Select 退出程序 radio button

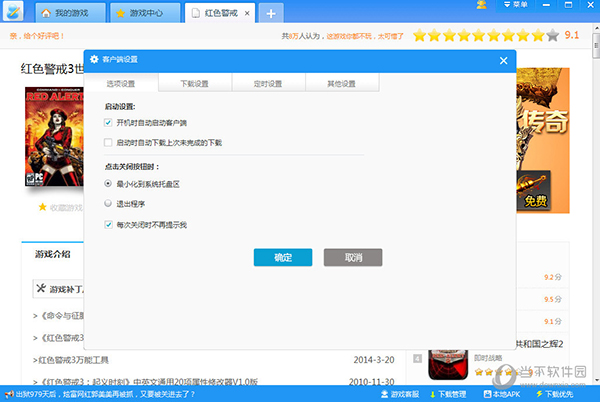pos(108,203)
